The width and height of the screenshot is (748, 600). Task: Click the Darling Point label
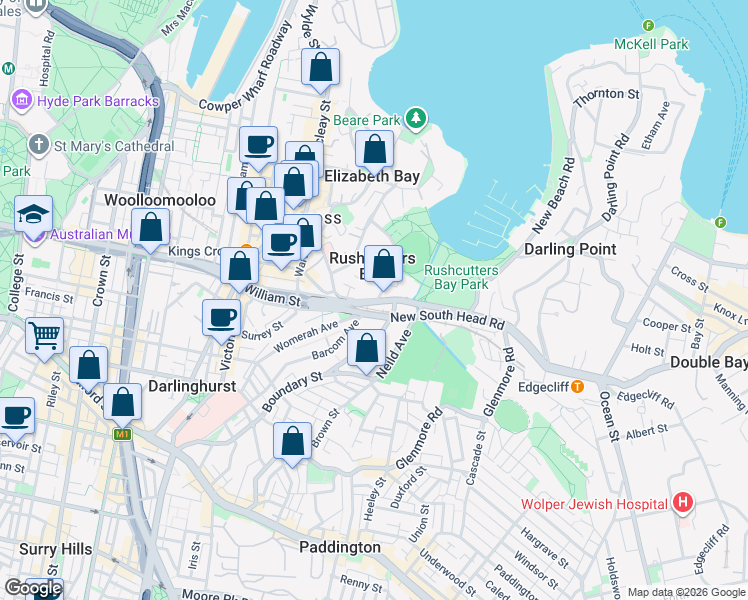[570, 249]
